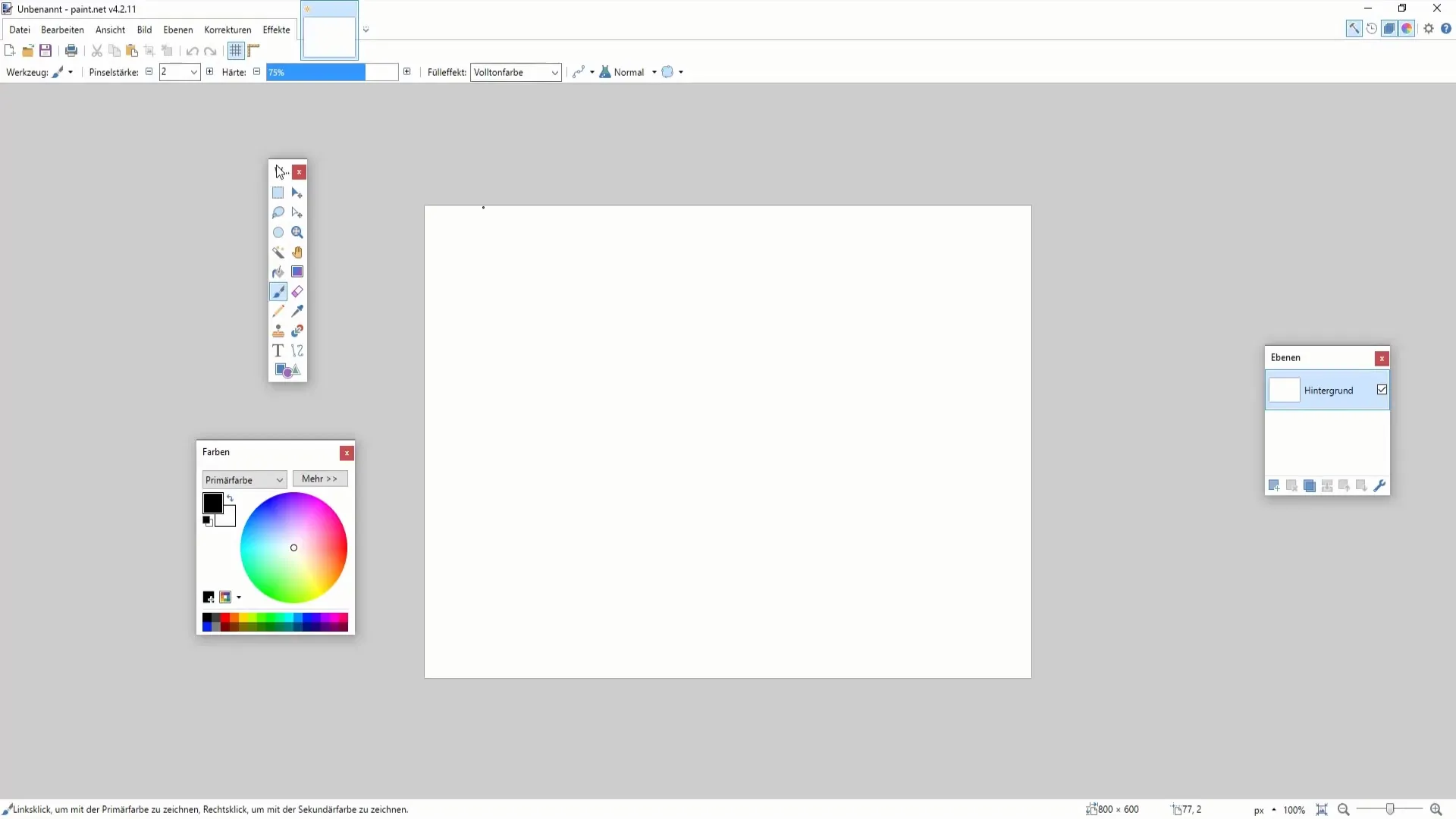The image size is (1456, 819).
Task: Toggle the Colors window button top-right
Action: click(1407, 29)
